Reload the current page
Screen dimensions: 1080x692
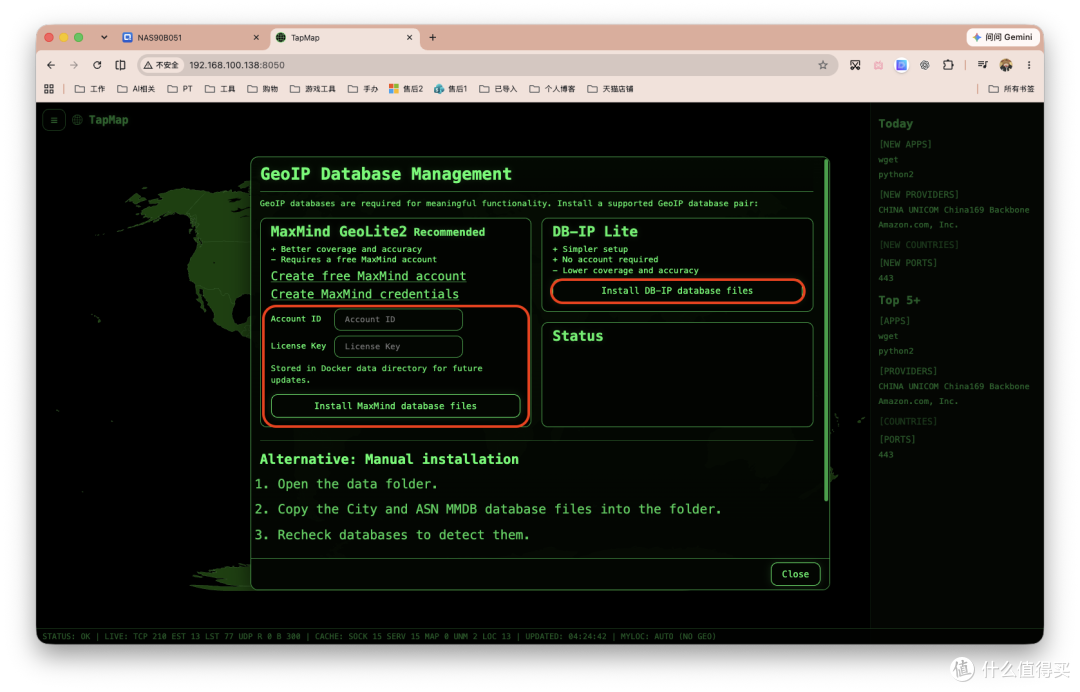tap(97, 65)
